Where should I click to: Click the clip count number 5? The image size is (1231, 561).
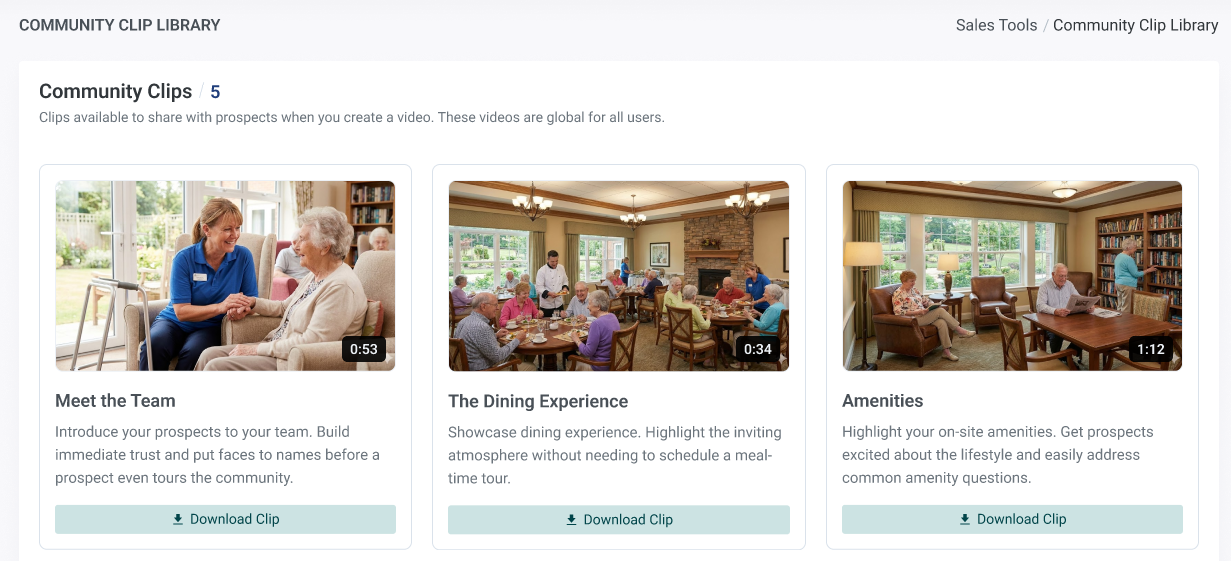(x=215, y=92)
